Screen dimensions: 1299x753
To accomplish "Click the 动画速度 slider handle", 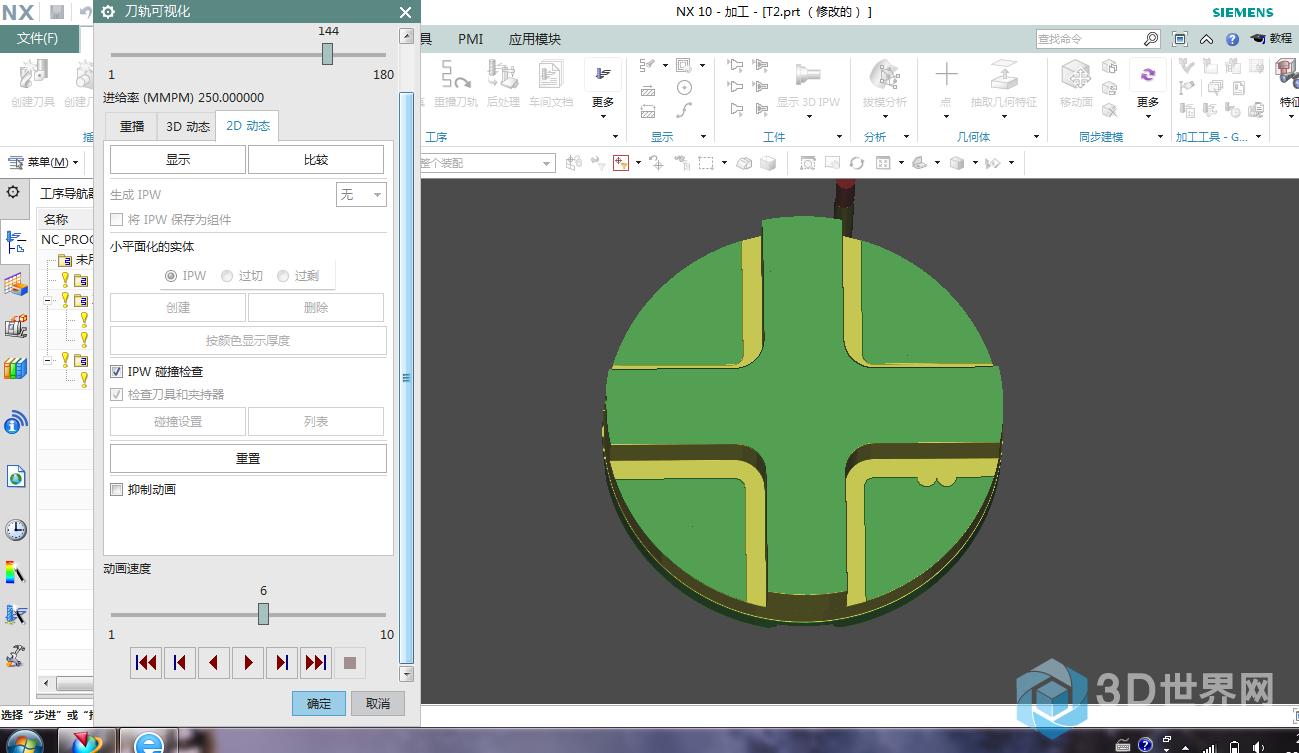I will [263, 614].
